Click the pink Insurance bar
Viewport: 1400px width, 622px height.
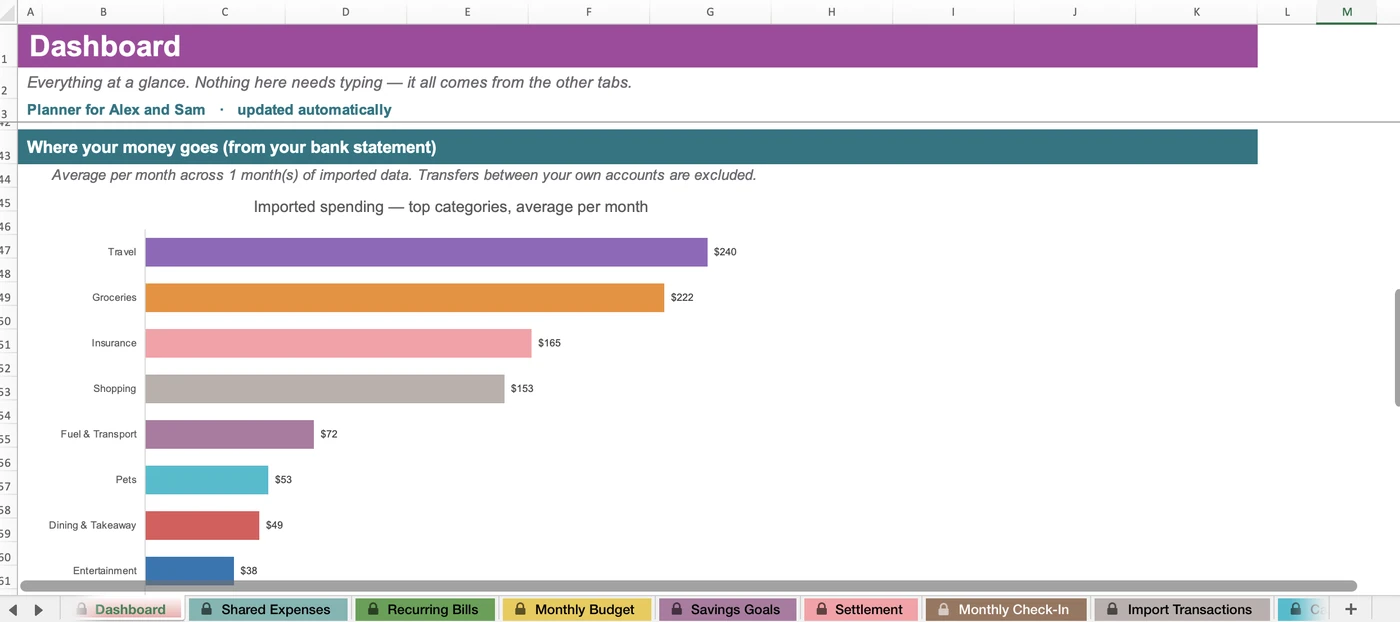coord(338,343)
